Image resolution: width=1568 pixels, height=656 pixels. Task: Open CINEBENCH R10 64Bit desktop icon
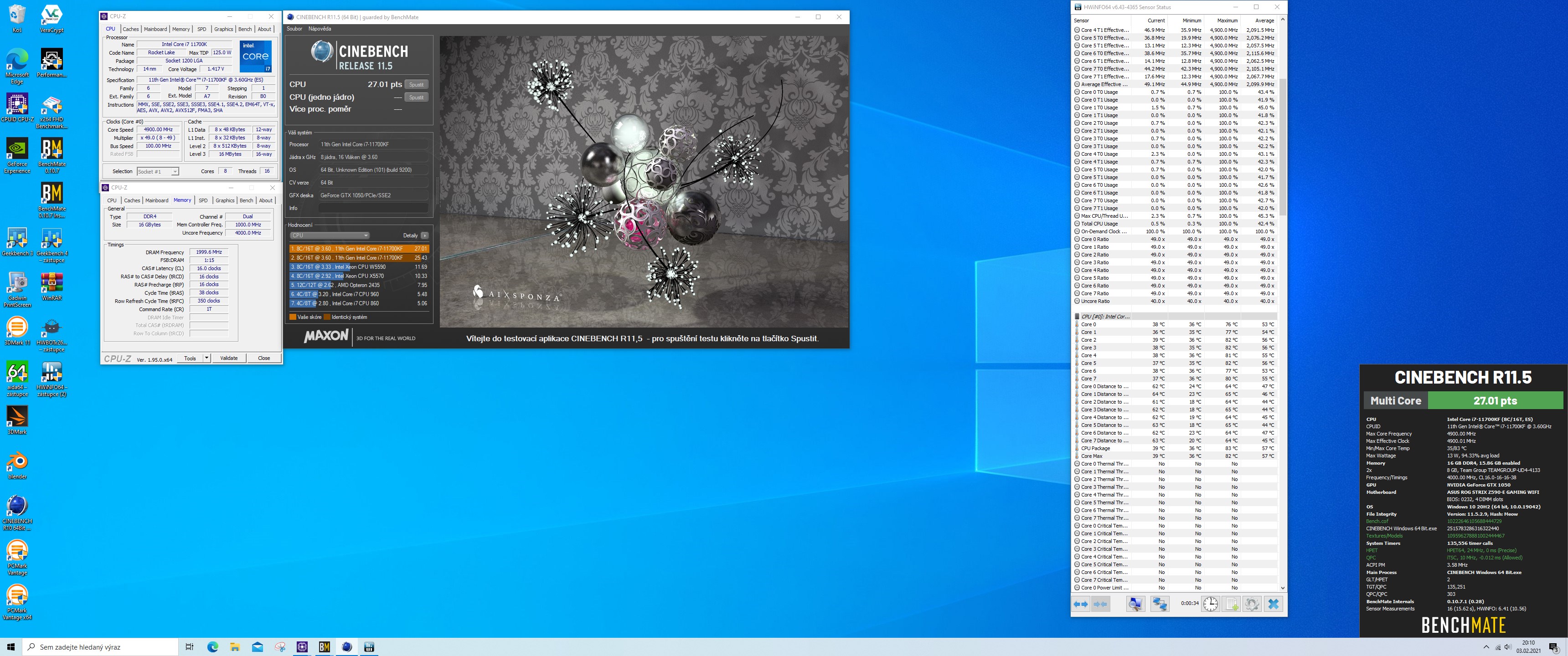[17, 513]
